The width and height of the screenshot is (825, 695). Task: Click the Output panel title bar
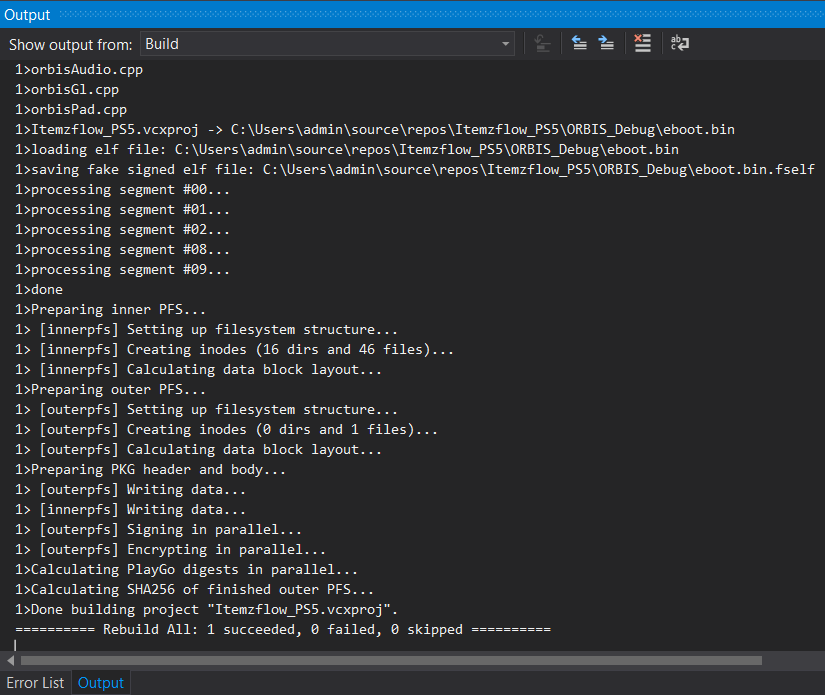tap(412, 14)
